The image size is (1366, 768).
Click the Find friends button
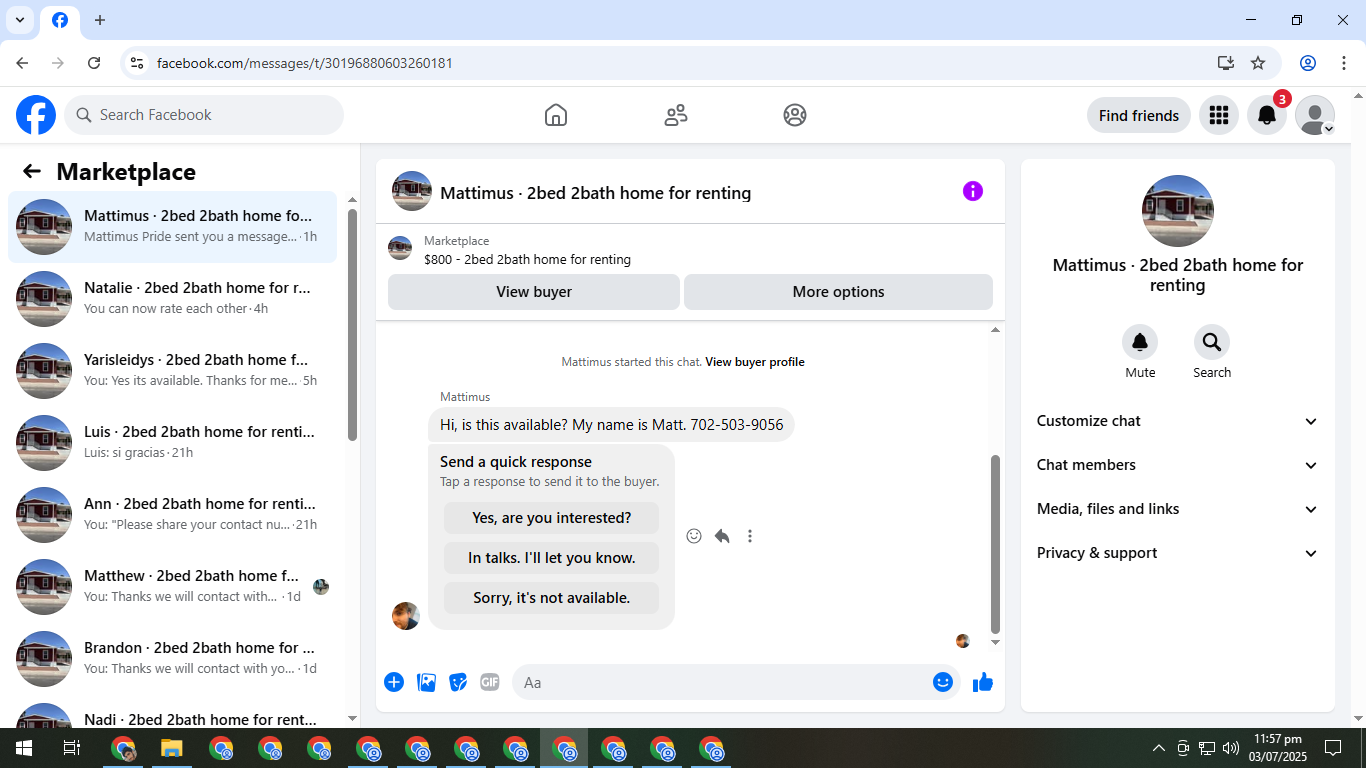1139,115
